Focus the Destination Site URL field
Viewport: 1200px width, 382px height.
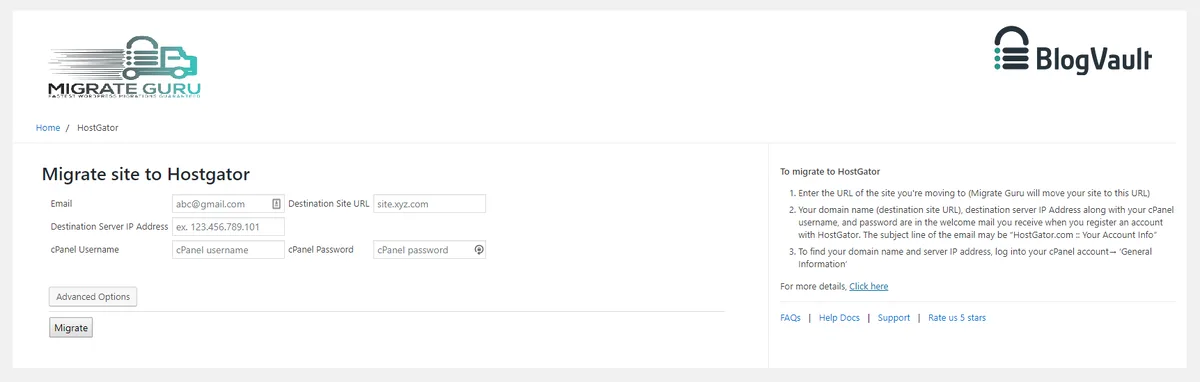tap(429, 204)
